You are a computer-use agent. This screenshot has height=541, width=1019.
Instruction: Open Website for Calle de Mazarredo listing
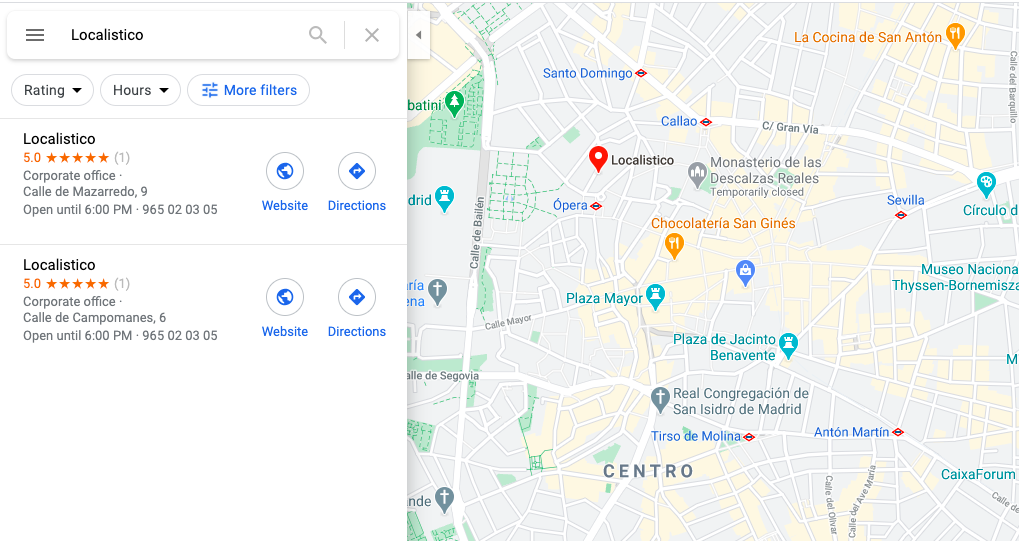[285, 183]
